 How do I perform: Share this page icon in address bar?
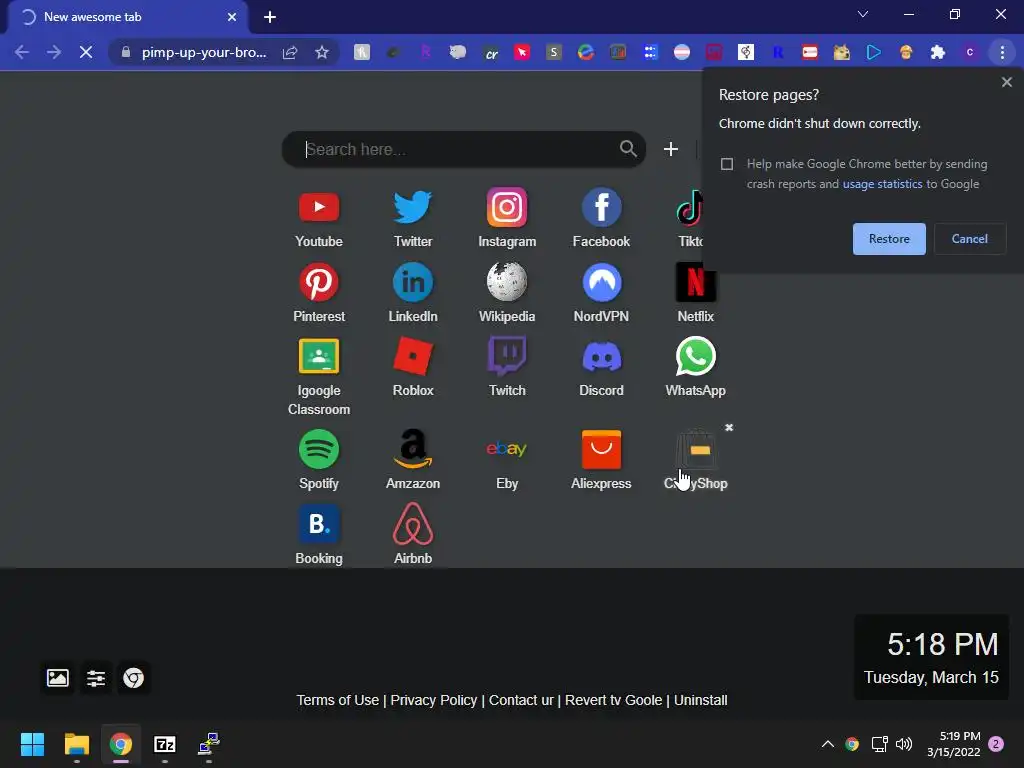pos(290,52)
